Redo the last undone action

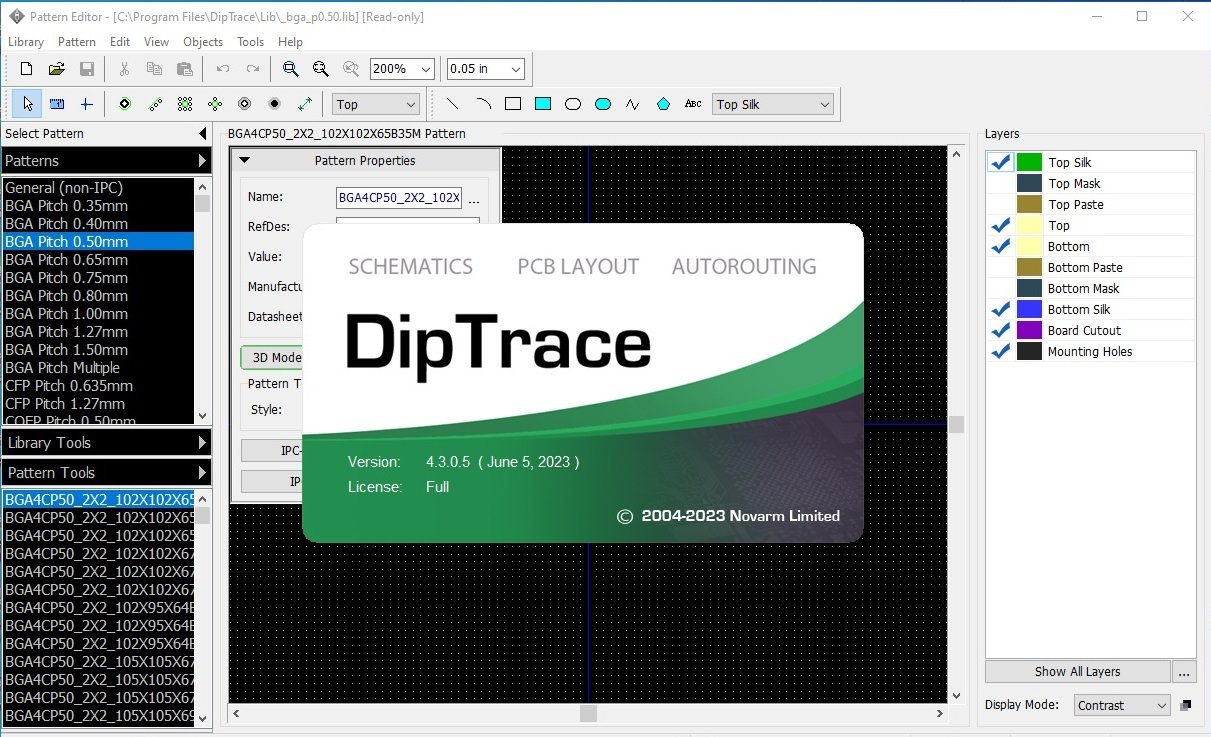(253, 69)
